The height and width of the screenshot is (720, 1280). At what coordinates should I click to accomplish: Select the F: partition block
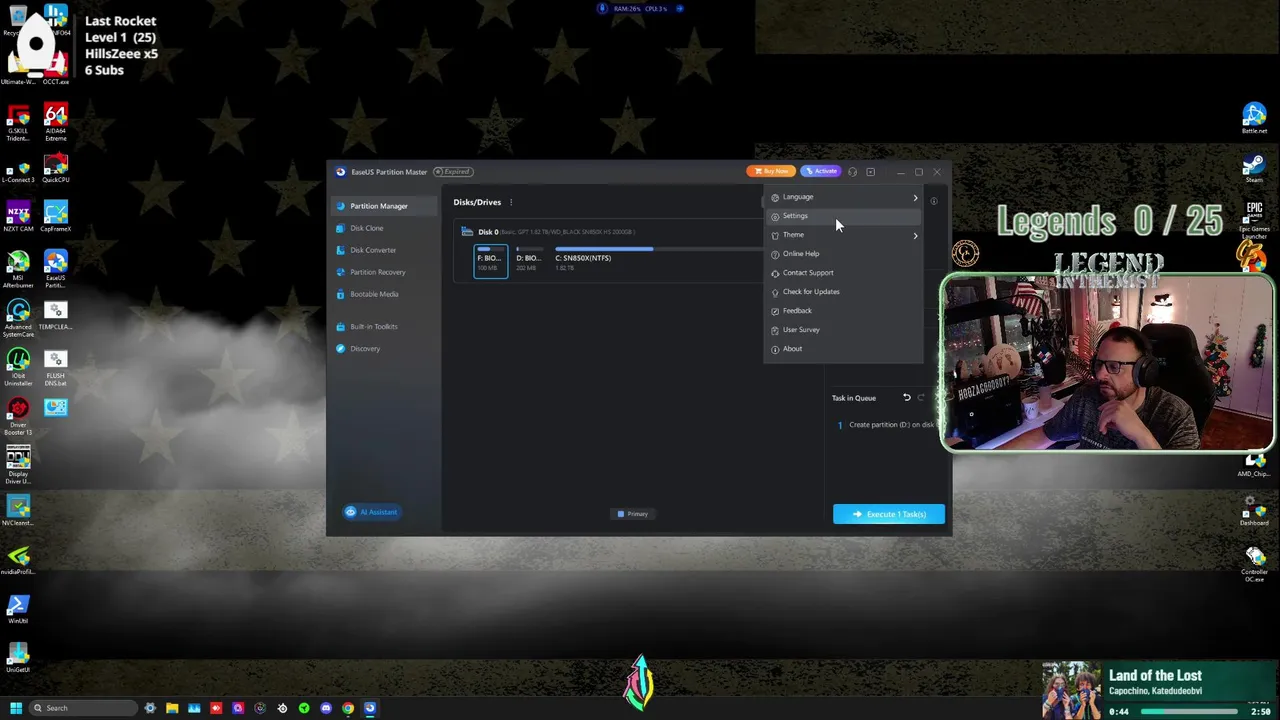pyautogui.click(x=490, y=260)
